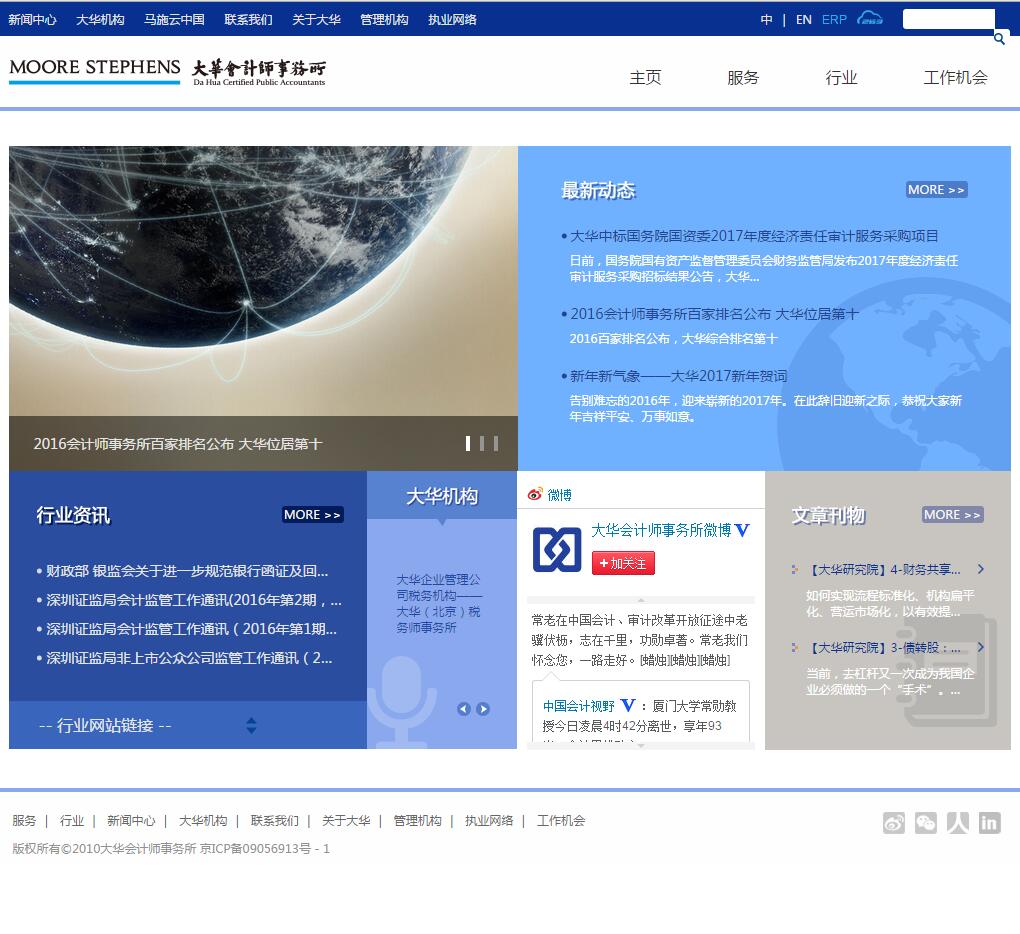Show previous 大华机构 item with left arrow
The height and width of the screenshot is (934, 1020).
[x=464, y=709]
